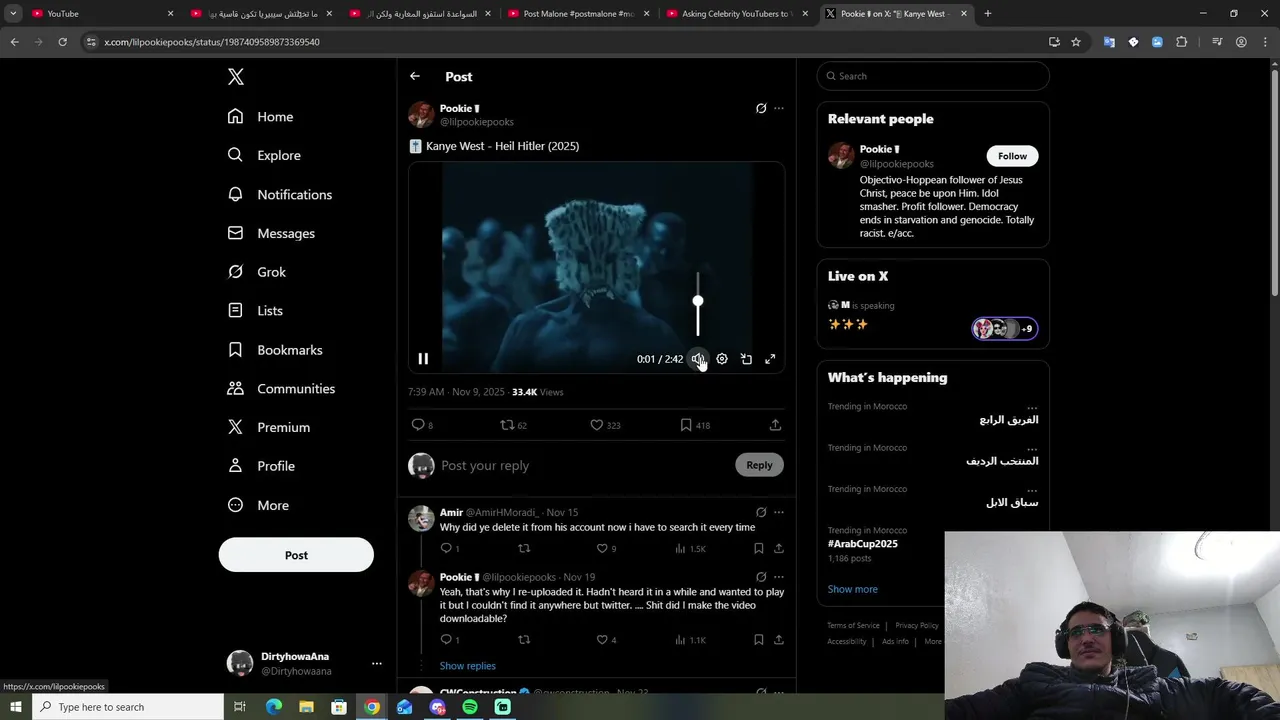Bookmark the main post with 418 saves
This screenshot has height=720, width=1280.
coord(695,425)
